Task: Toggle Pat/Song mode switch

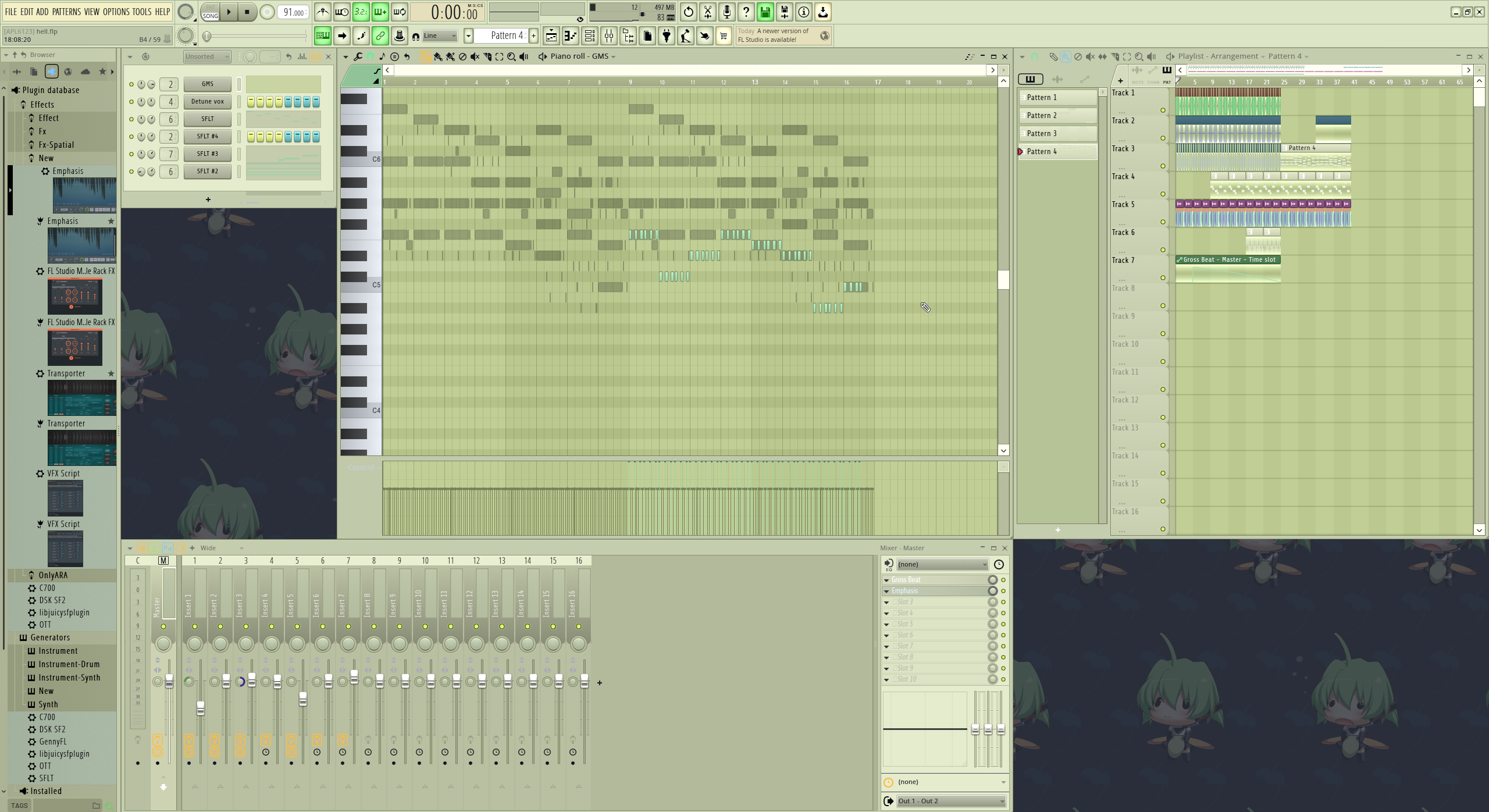Action: [x=211, y=12]
